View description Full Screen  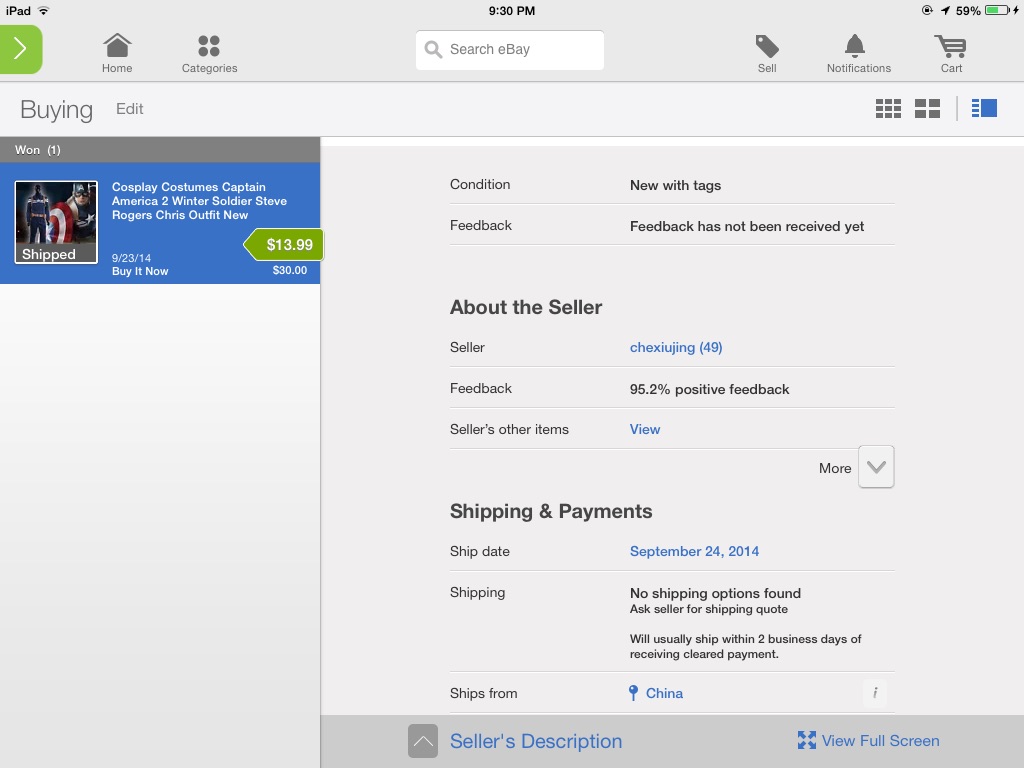[880, 741]
